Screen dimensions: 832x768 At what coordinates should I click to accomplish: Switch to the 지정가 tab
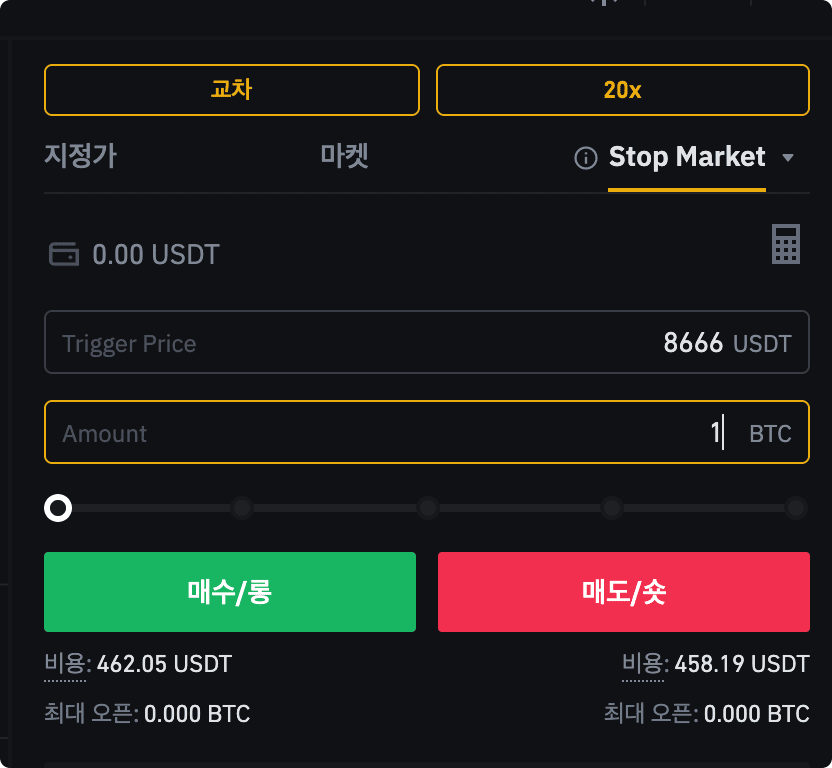(x=81, y=156)
